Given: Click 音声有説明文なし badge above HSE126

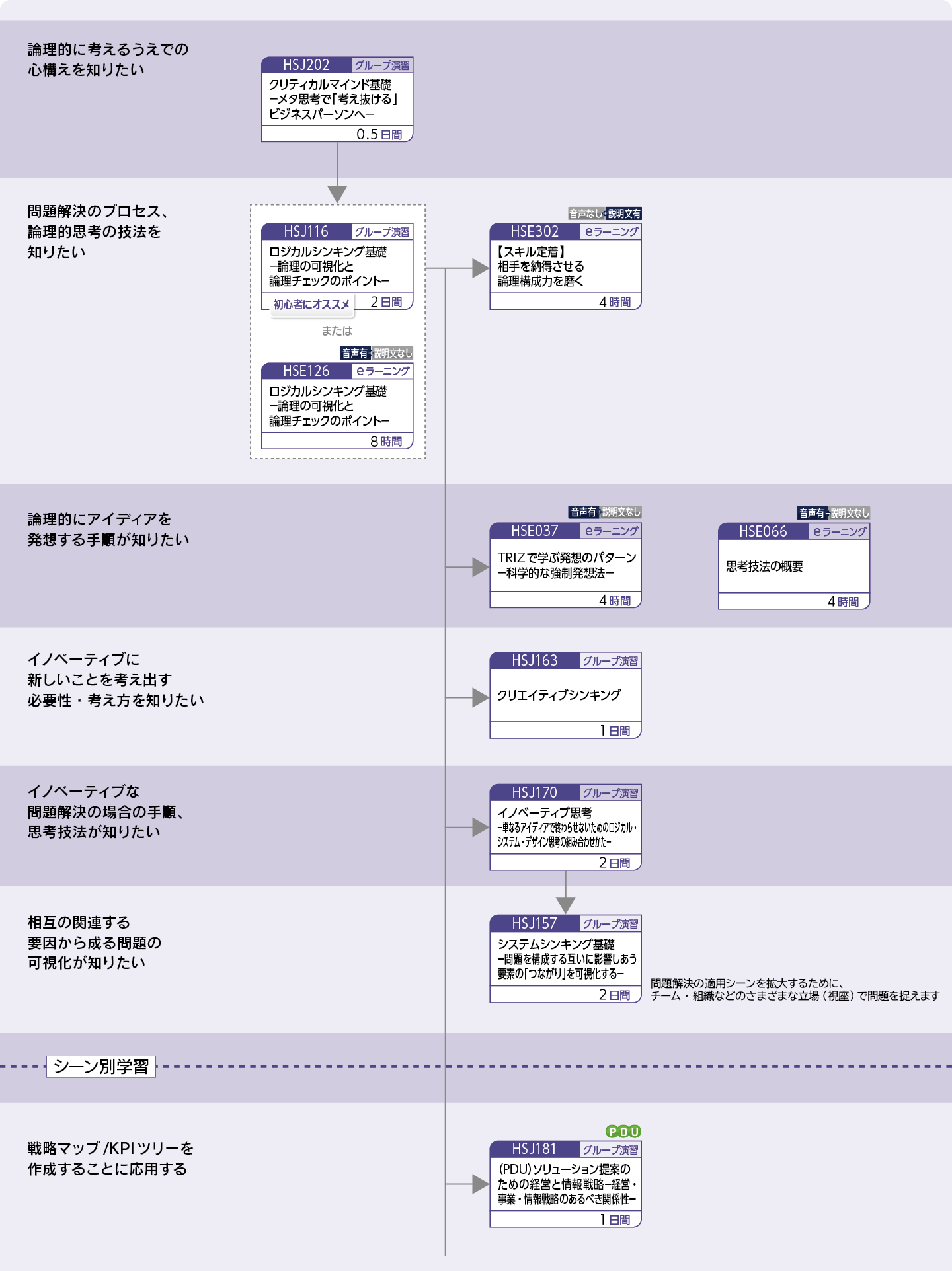Looking at the screenshot, I should coord(377,353).
